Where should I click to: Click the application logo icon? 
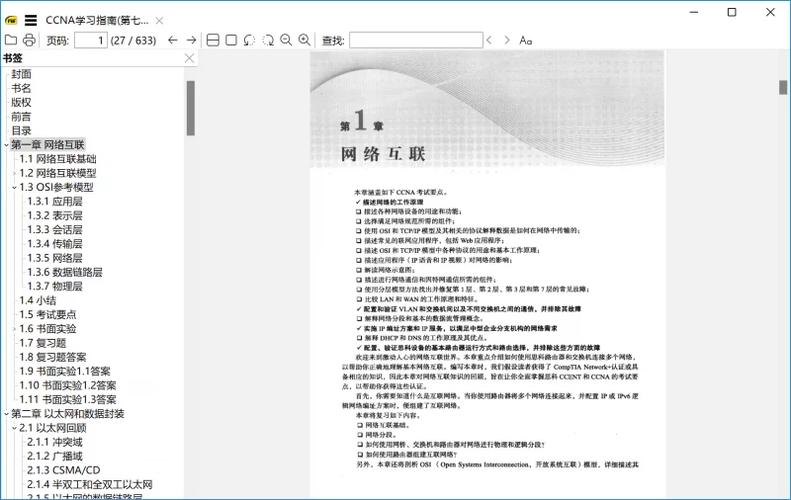(x=11, y=21)
